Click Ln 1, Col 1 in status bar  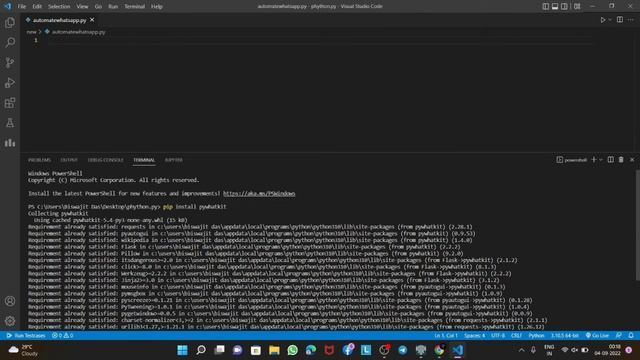[446, 336]
